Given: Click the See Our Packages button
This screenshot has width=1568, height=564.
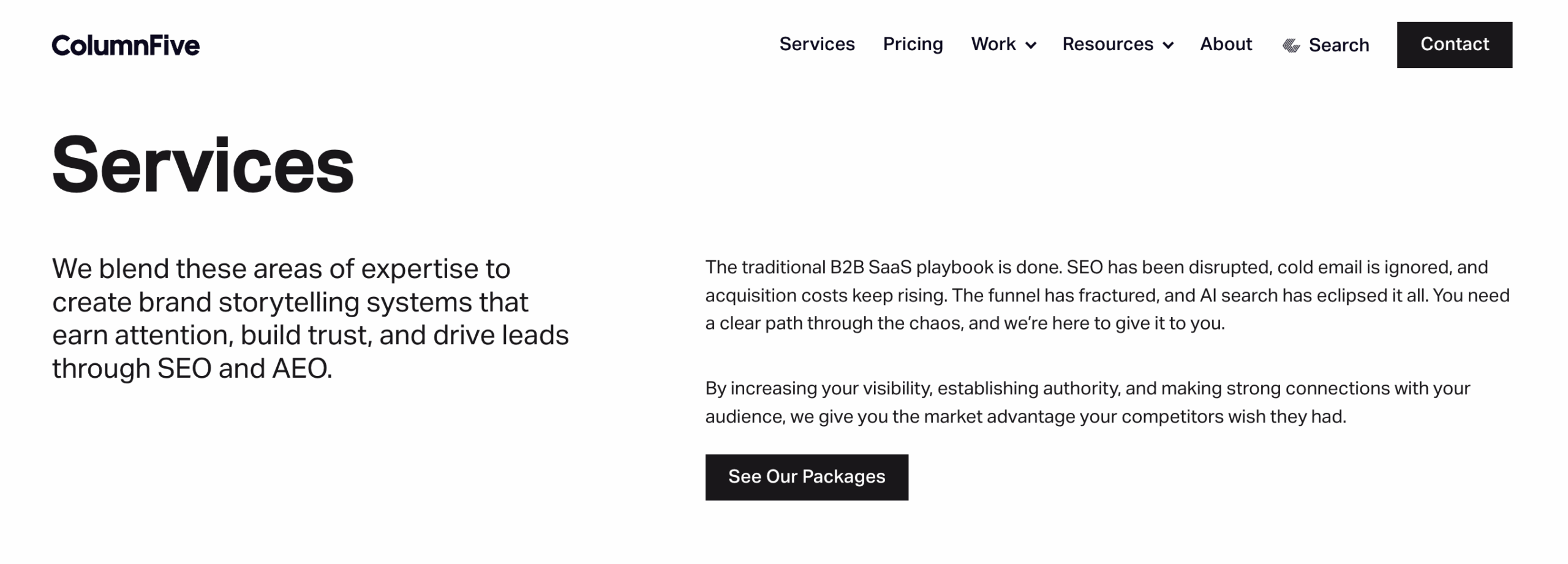Looking at the screenshot, I should click(x=806, y=477).
